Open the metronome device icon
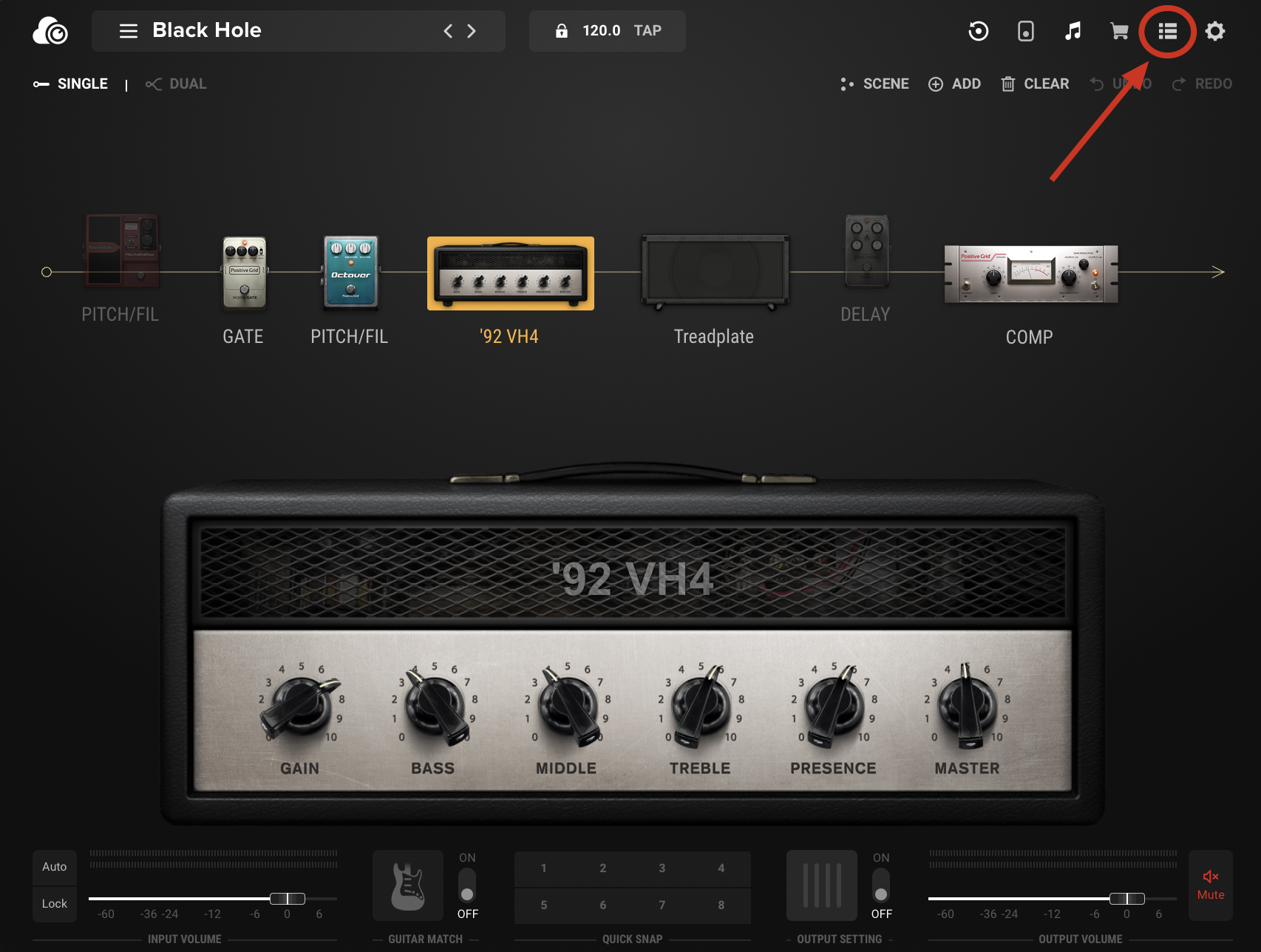The height and width of the screenshot is (952, 1261). 1026,31
